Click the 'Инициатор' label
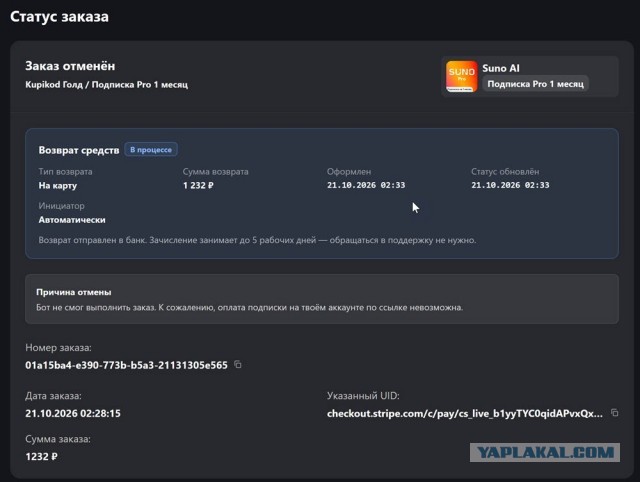 tap(61, 206)
